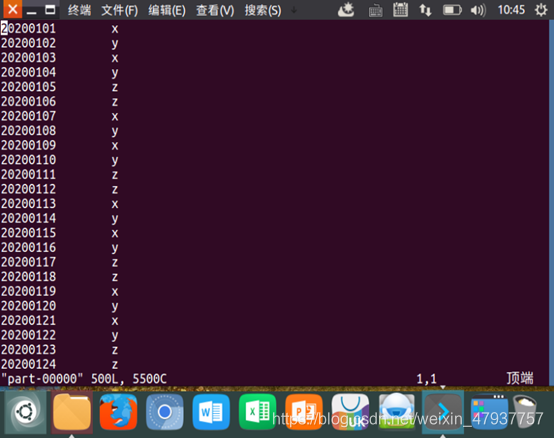The height and width of the screenshot is (438, 554).
Task: Click the "part-00000" file name in status line
Action: coord(42,379)
